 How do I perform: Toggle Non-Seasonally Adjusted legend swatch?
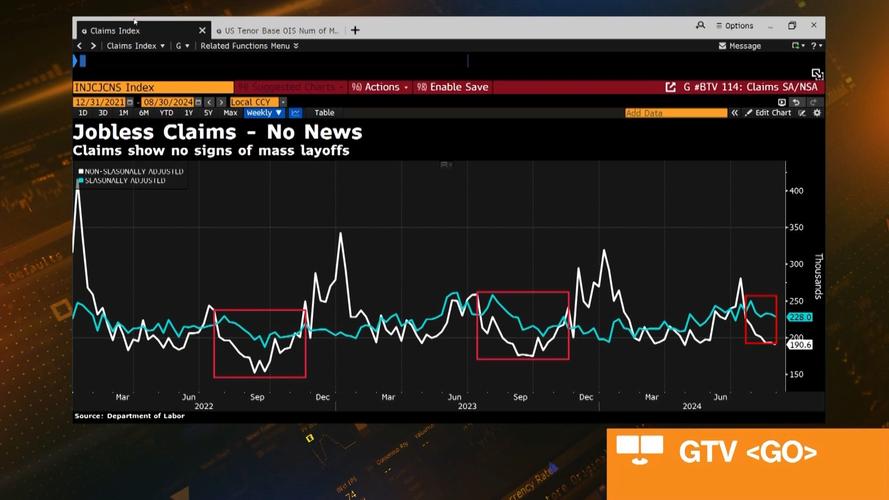point(81,171)
